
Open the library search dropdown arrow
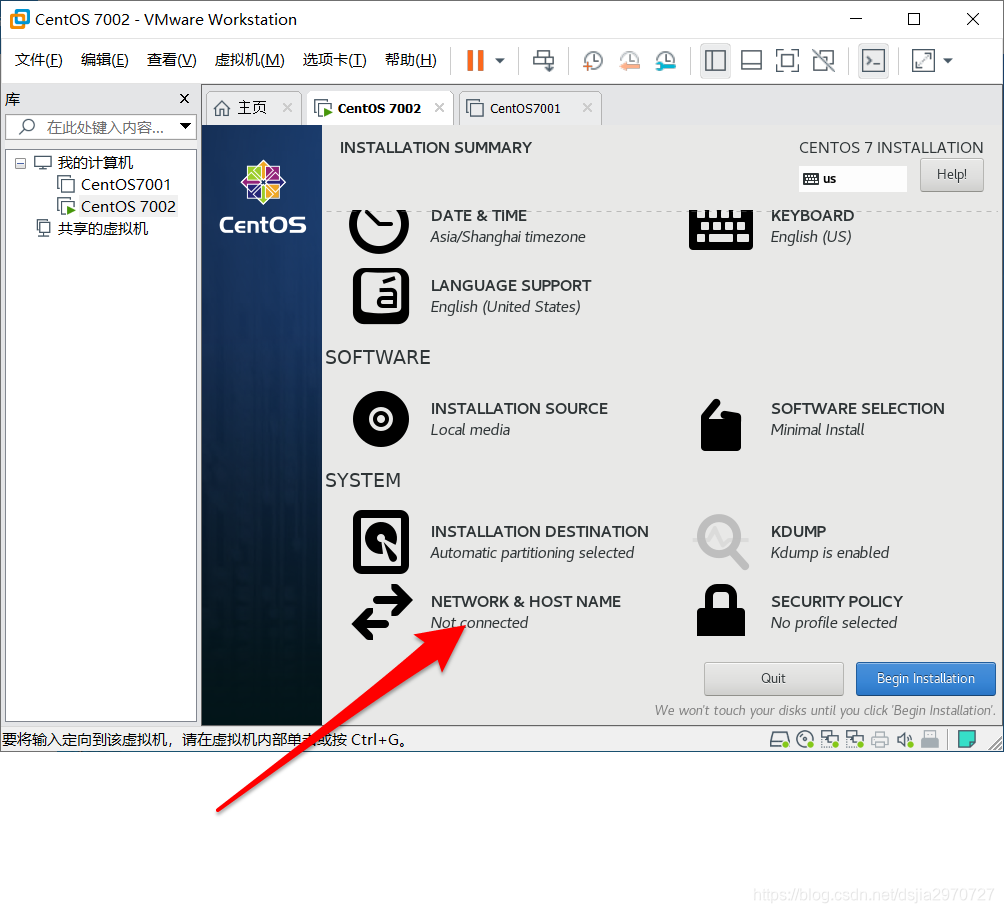[186, 126]
